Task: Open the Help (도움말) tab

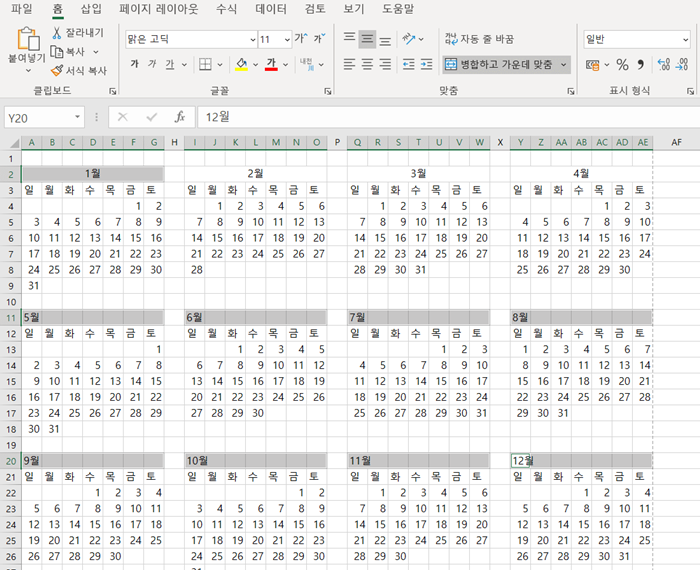Action: coord(398,8)
